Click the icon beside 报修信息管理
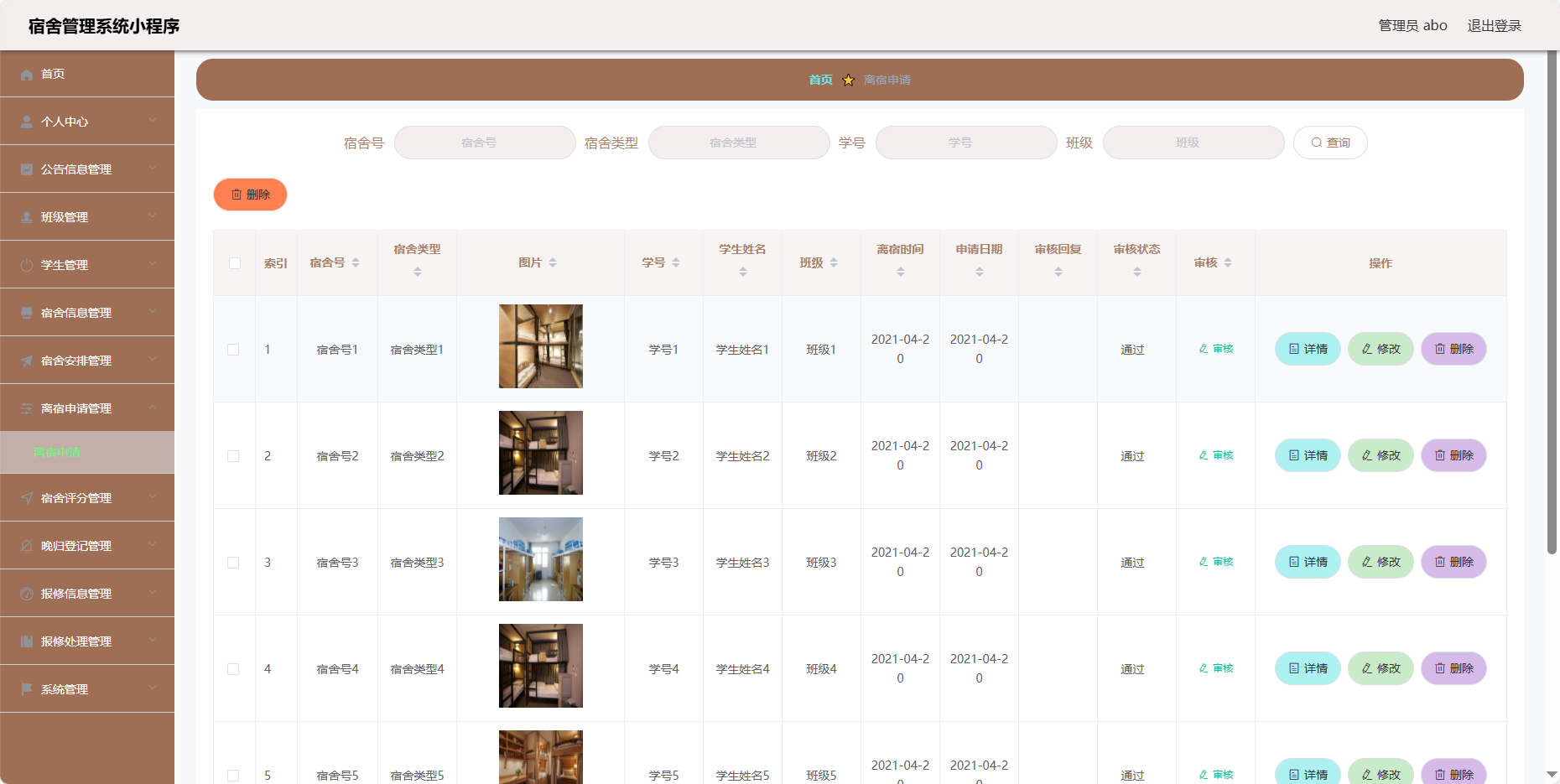 [27, 594]
